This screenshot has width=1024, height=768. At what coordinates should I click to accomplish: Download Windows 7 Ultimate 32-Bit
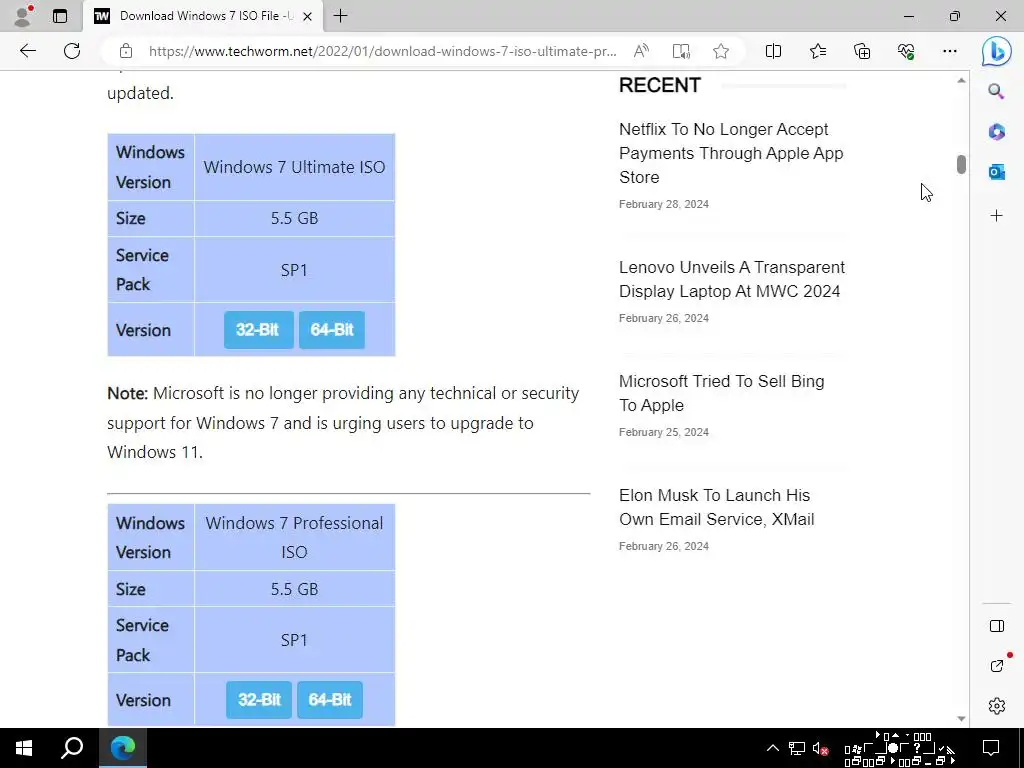(259, 330)
